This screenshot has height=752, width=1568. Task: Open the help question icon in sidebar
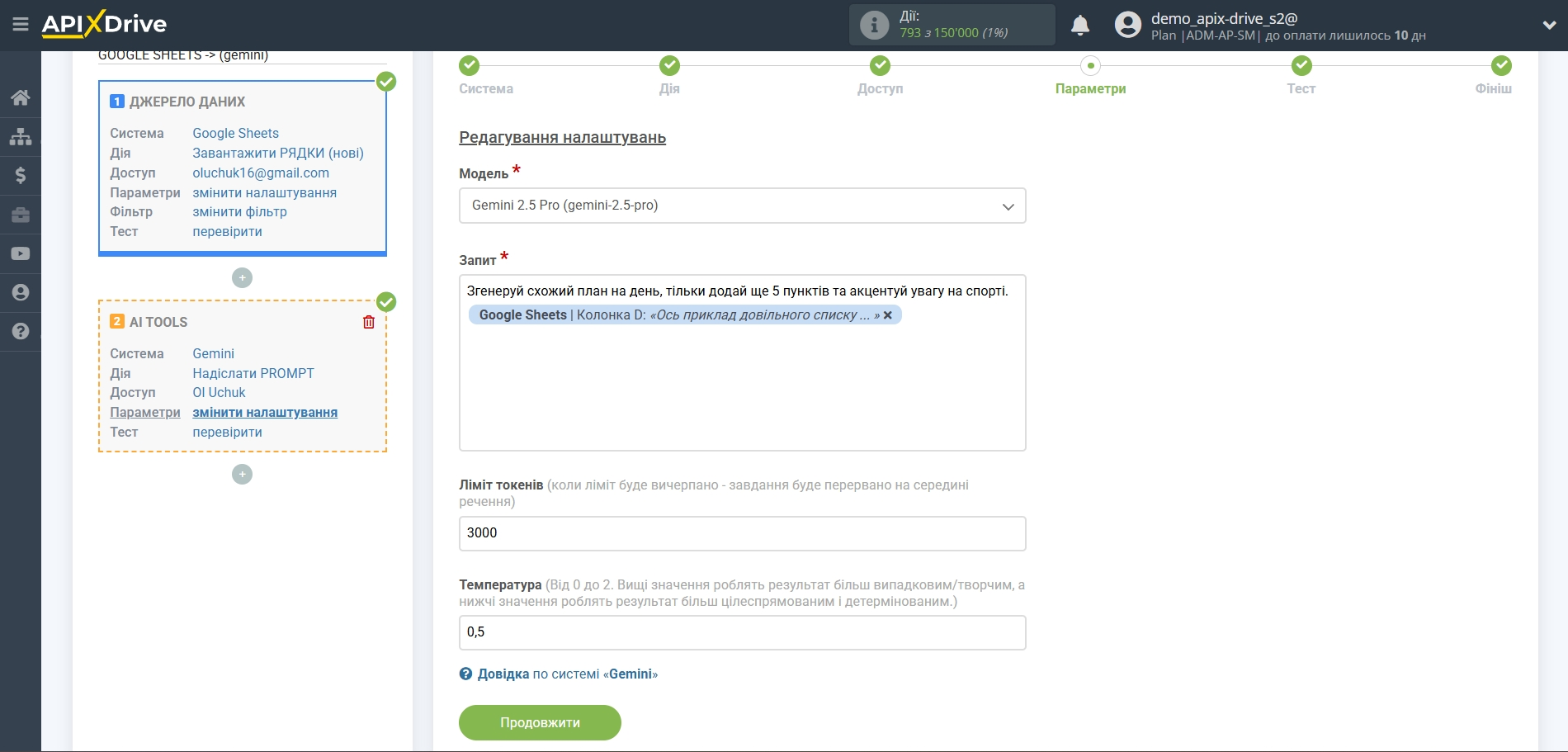(21, 331)
